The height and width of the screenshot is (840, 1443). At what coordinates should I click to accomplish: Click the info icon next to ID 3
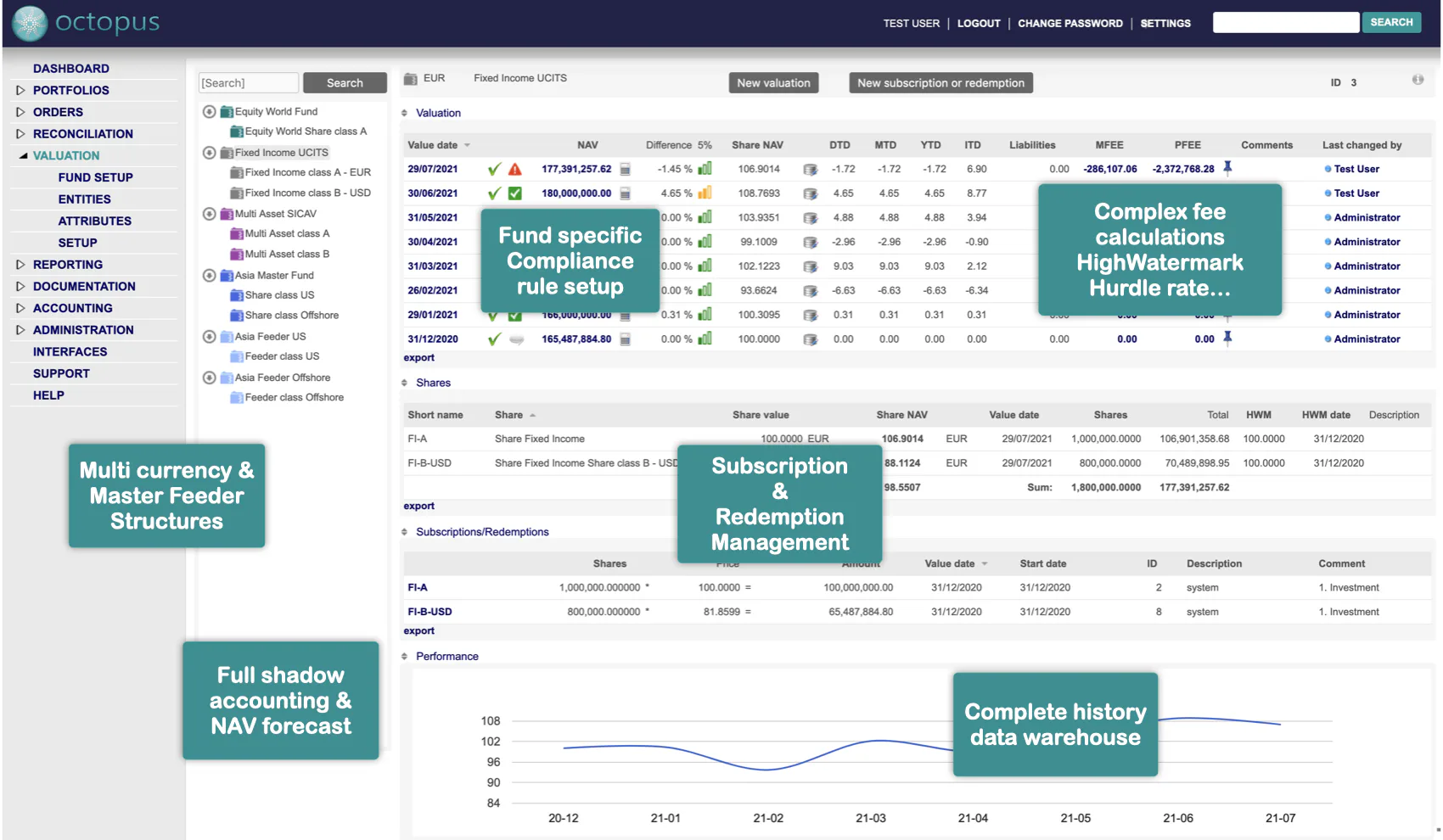coord(1418,78)
